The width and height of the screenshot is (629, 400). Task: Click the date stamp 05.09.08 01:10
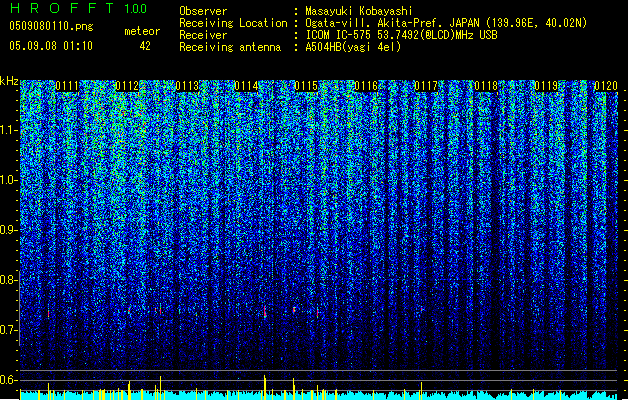(x=51, y=46)
